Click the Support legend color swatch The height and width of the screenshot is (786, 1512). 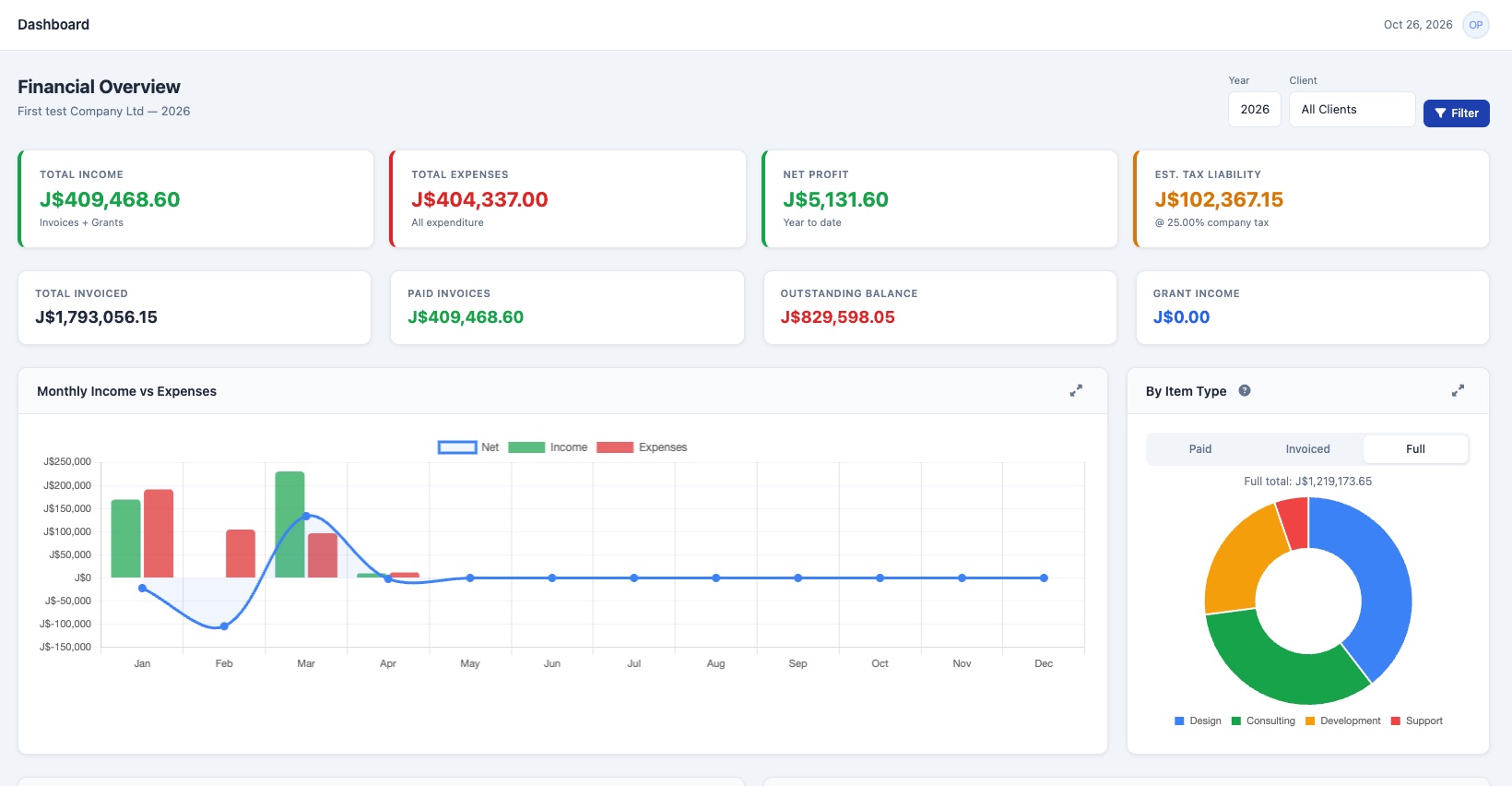pos(1396,721)
